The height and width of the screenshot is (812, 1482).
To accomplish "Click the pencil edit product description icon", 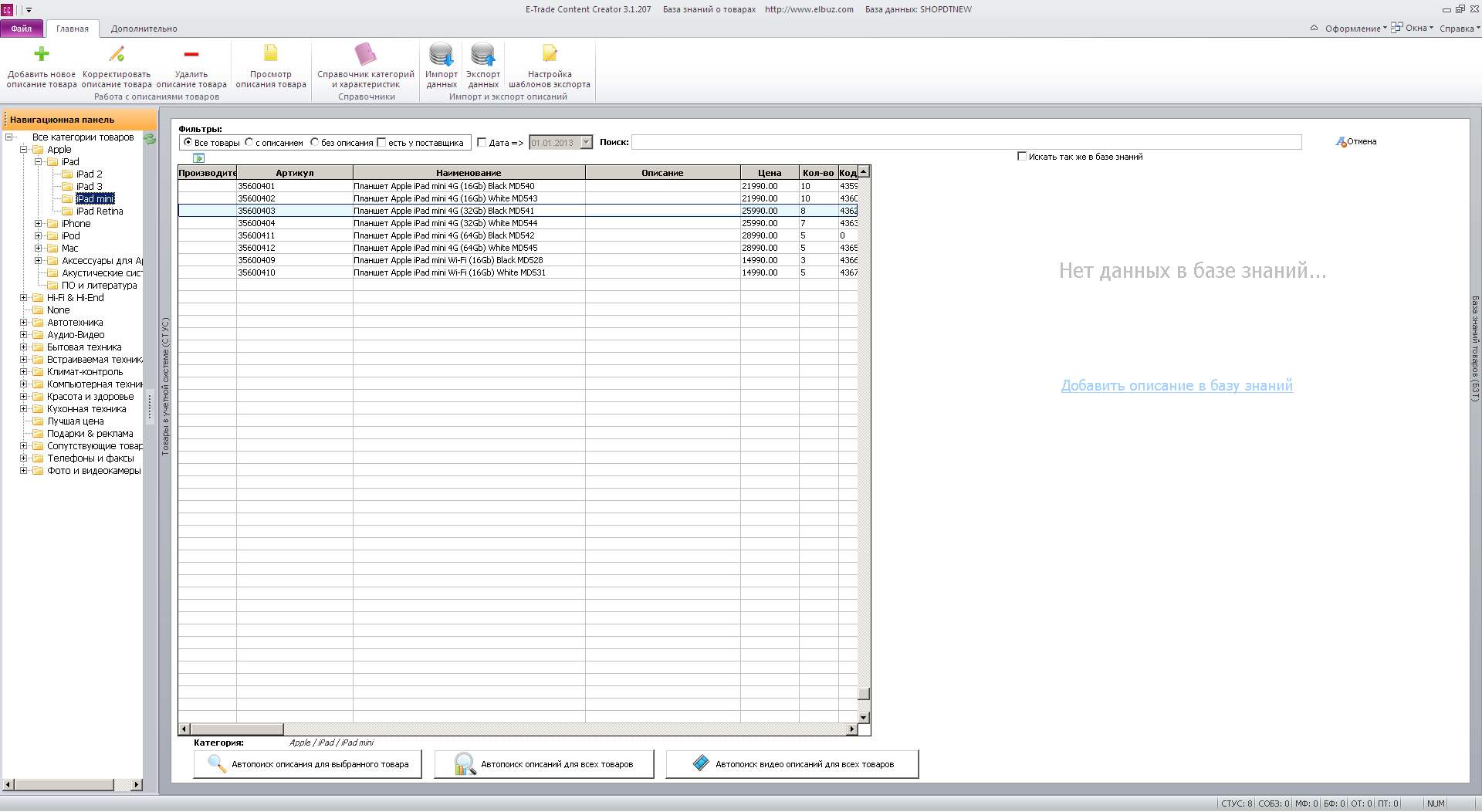I will [x=117, y=53].
